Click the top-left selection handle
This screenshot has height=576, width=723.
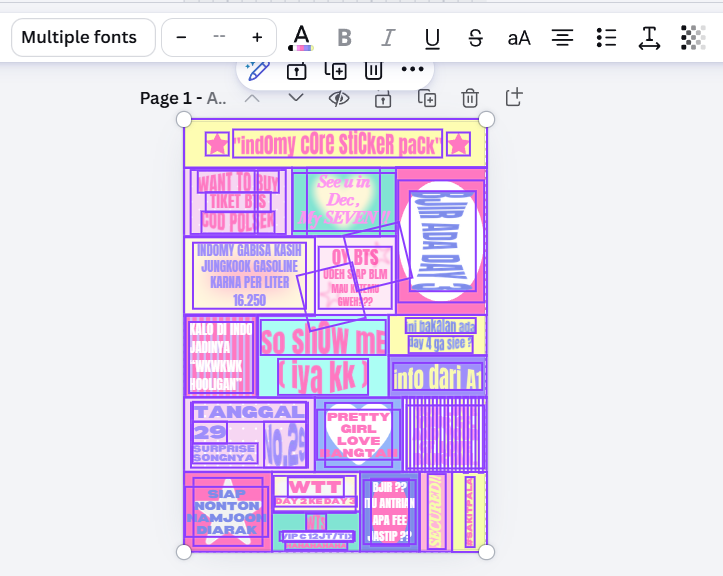184,119
